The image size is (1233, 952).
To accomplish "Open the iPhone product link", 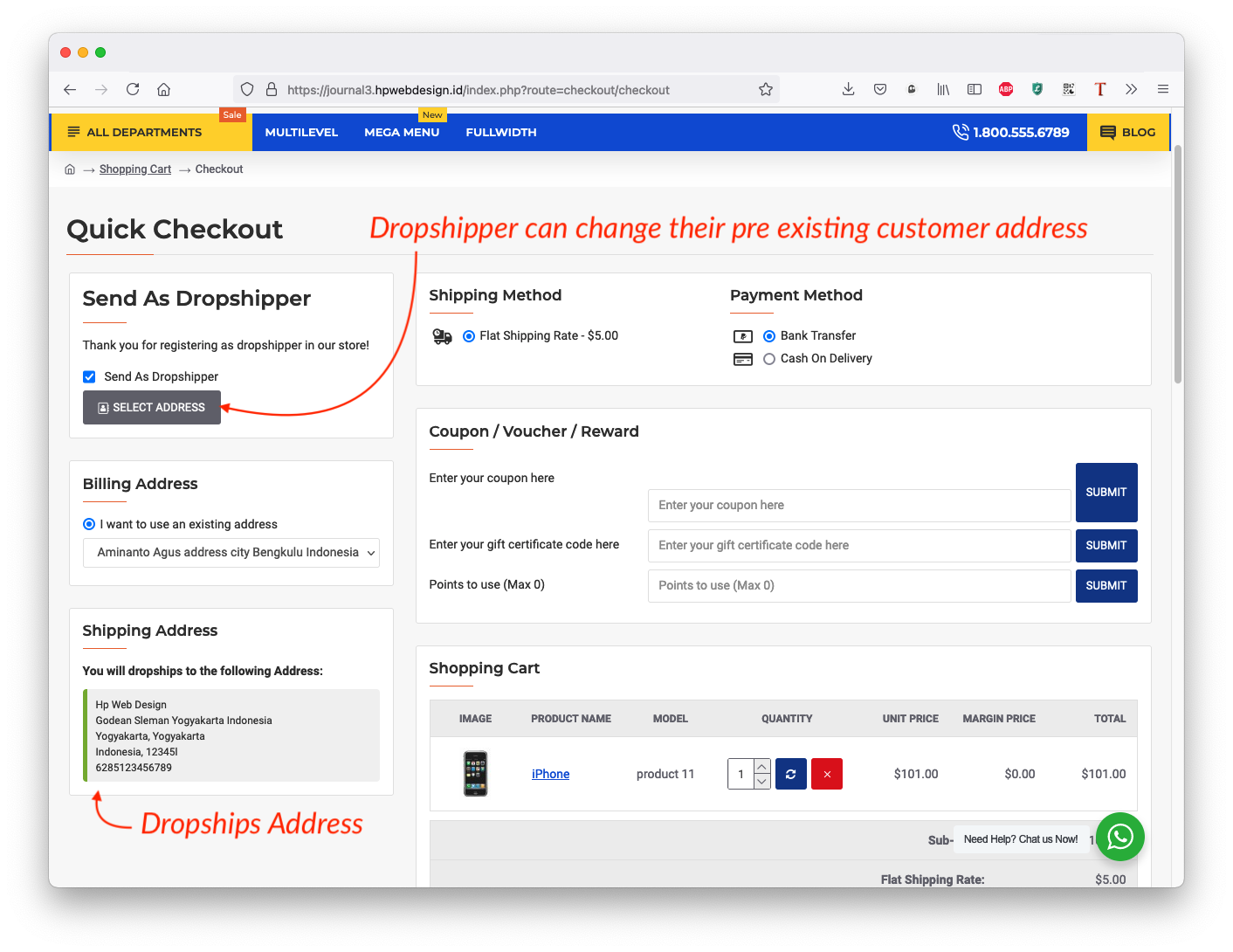I will pyautogui.click(x=551, y=774).
